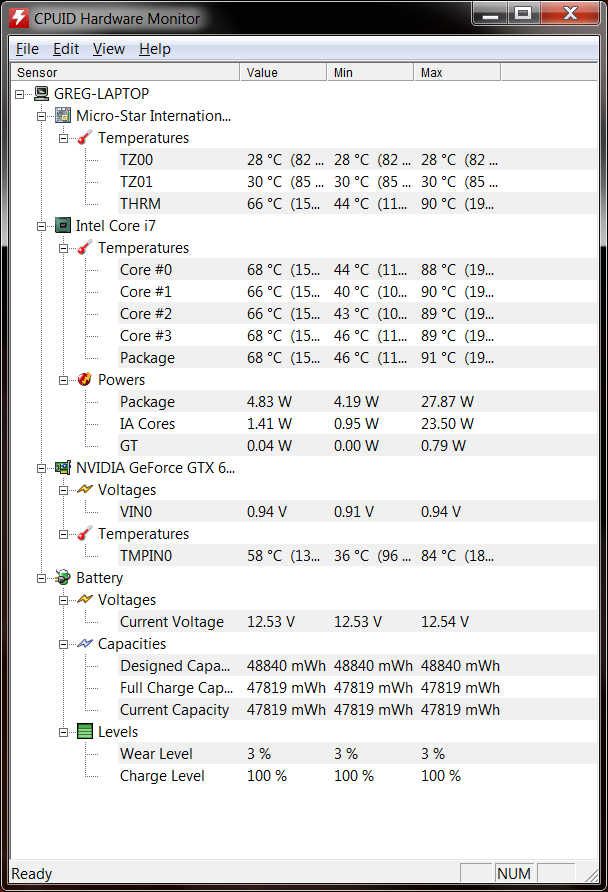Viewport: 608px width, 892px height.
Task: Select the THRM temperature row
Action: (358, 204)
